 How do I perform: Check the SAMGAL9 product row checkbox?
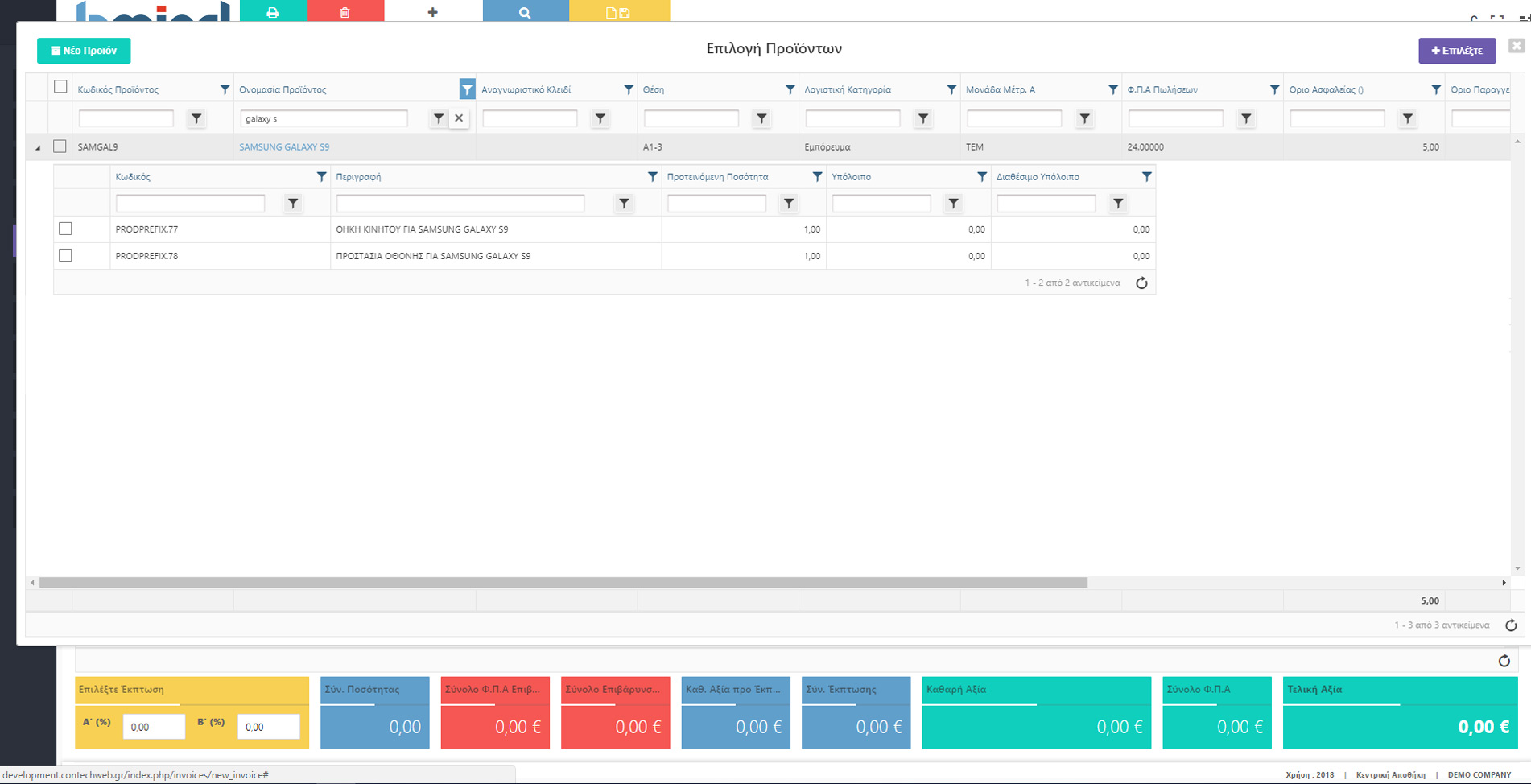click(x=60, y=146)
